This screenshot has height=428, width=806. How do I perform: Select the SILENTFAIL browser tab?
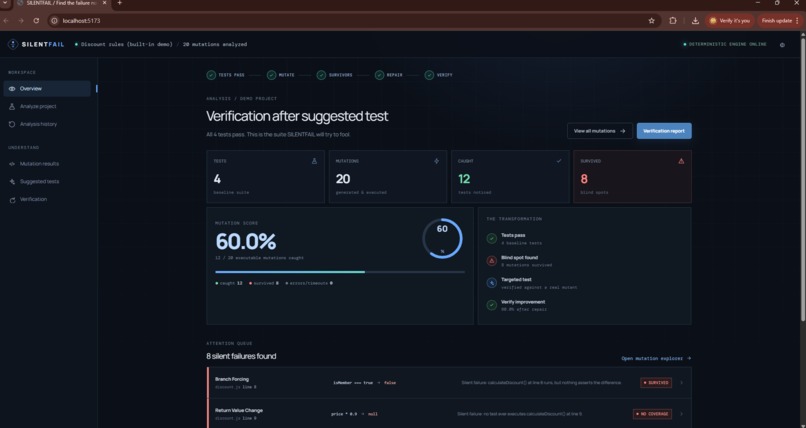(60, 3)
